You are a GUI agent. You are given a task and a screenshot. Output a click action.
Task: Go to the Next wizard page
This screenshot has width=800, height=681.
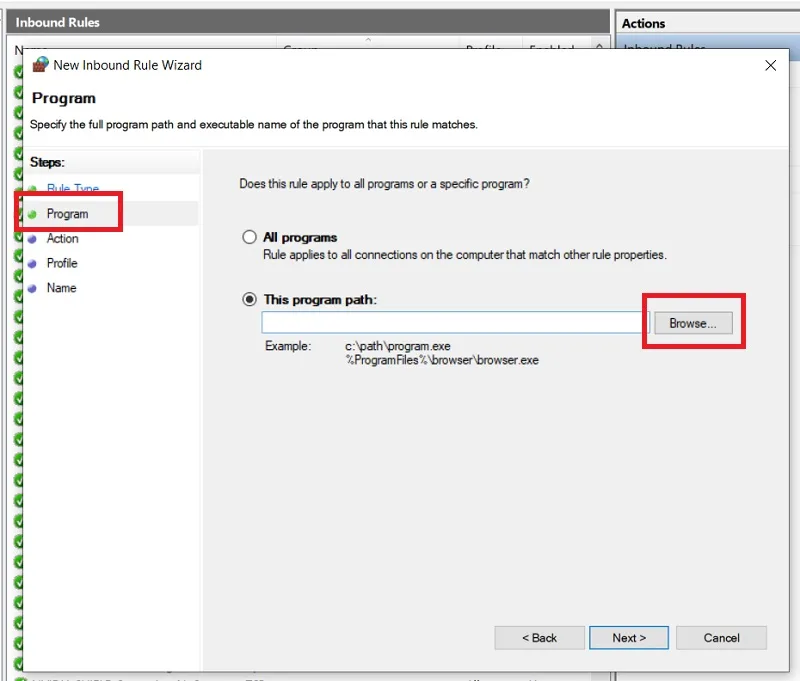point(629,638)
